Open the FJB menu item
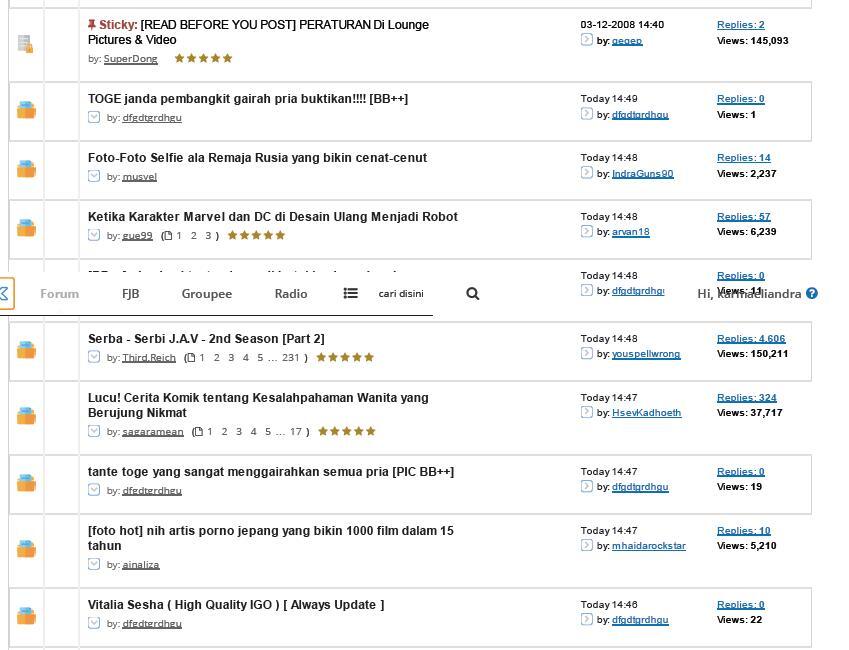 tap(130, 294)
